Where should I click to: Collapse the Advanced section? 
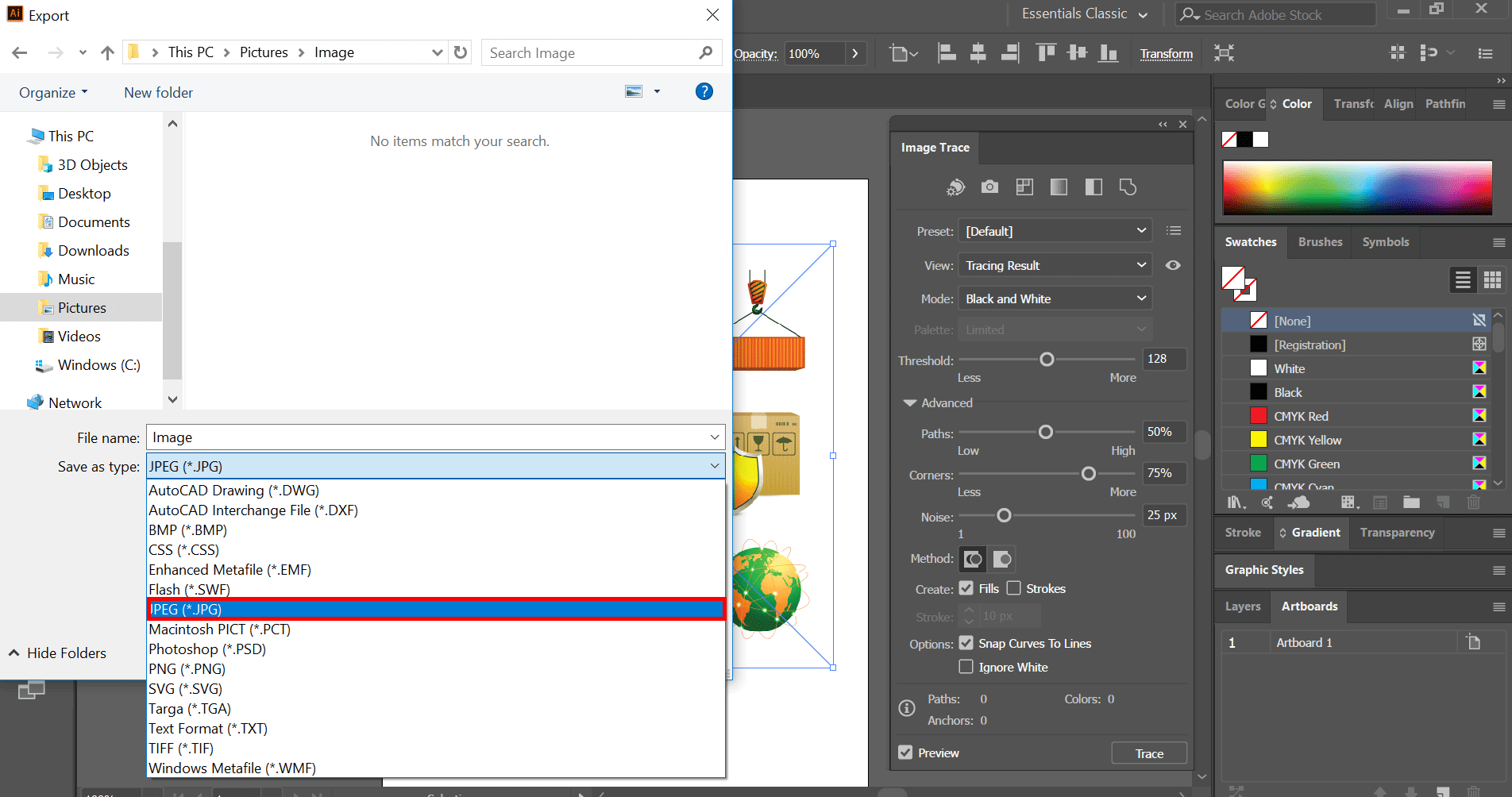(x=910, y=403)
